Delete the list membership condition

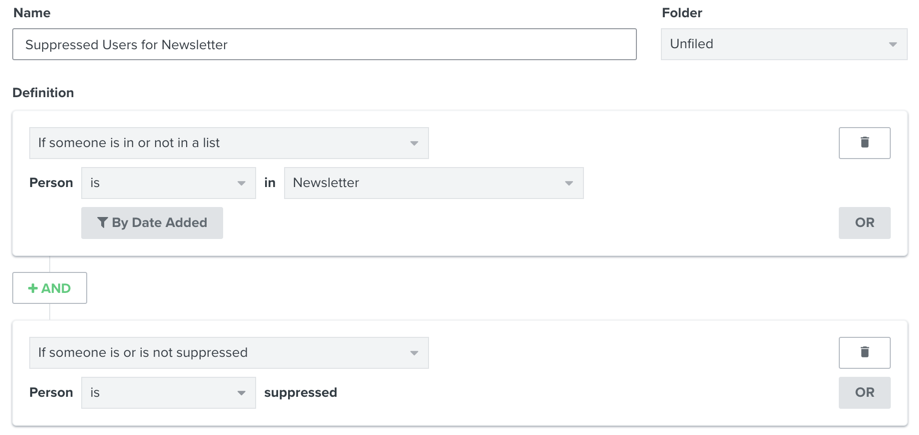pos(864,143)
